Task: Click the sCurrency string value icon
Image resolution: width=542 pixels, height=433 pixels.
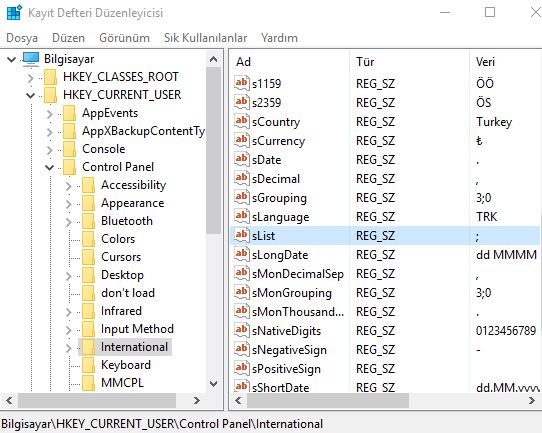Action: click(x=242, y=140)
